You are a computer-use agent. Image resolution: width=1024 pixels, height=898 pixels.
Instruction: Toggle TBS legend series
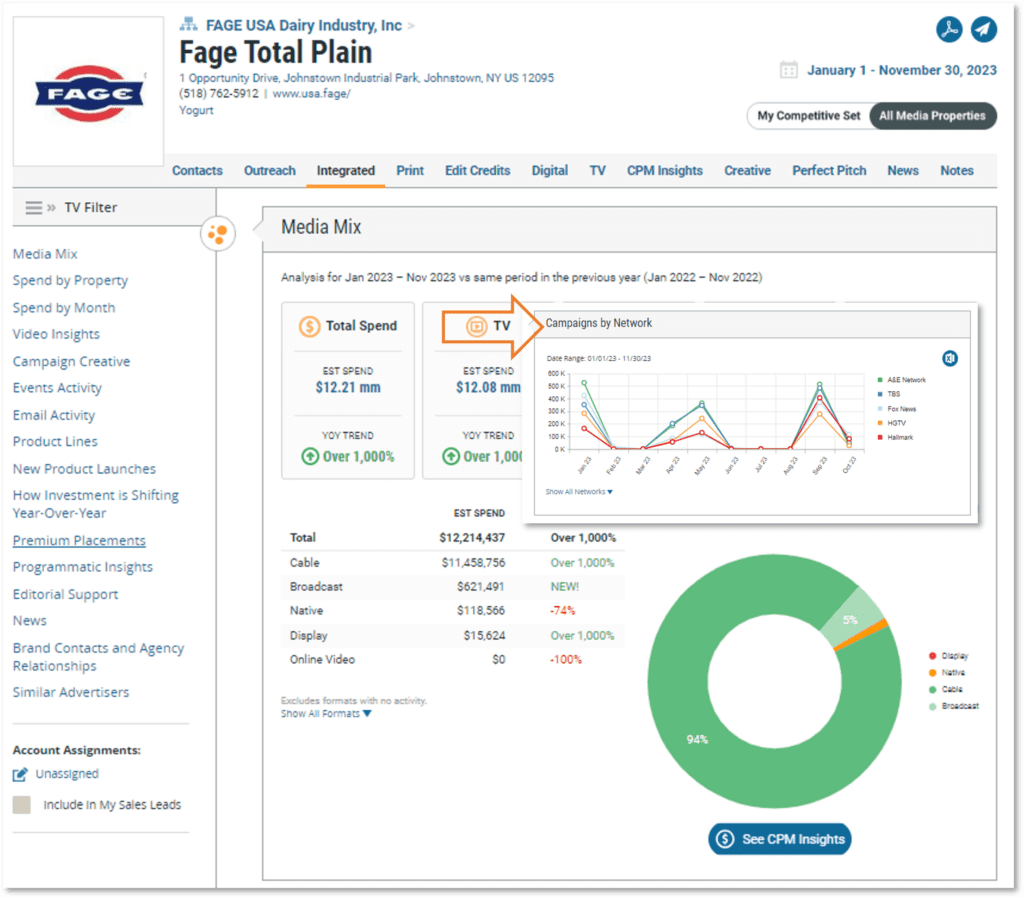[889, 394]
